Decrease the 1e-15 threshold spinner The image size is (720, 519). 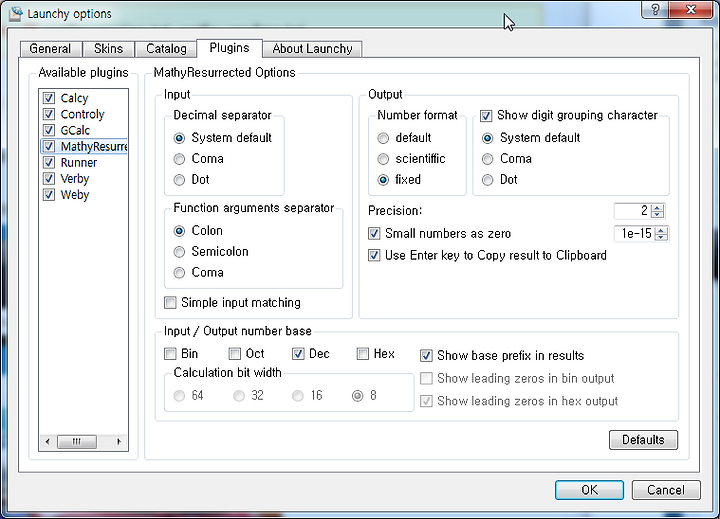tap(661, 237)
